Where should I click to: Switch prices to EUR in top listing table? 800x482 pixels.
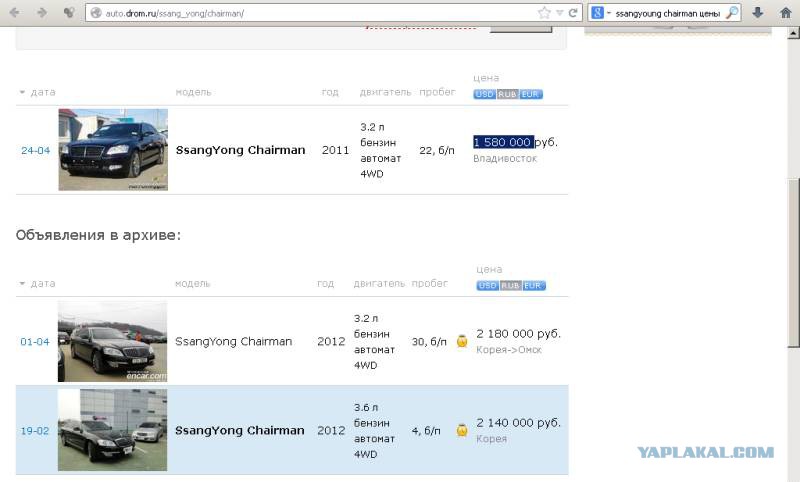click(x=531, y=94)
